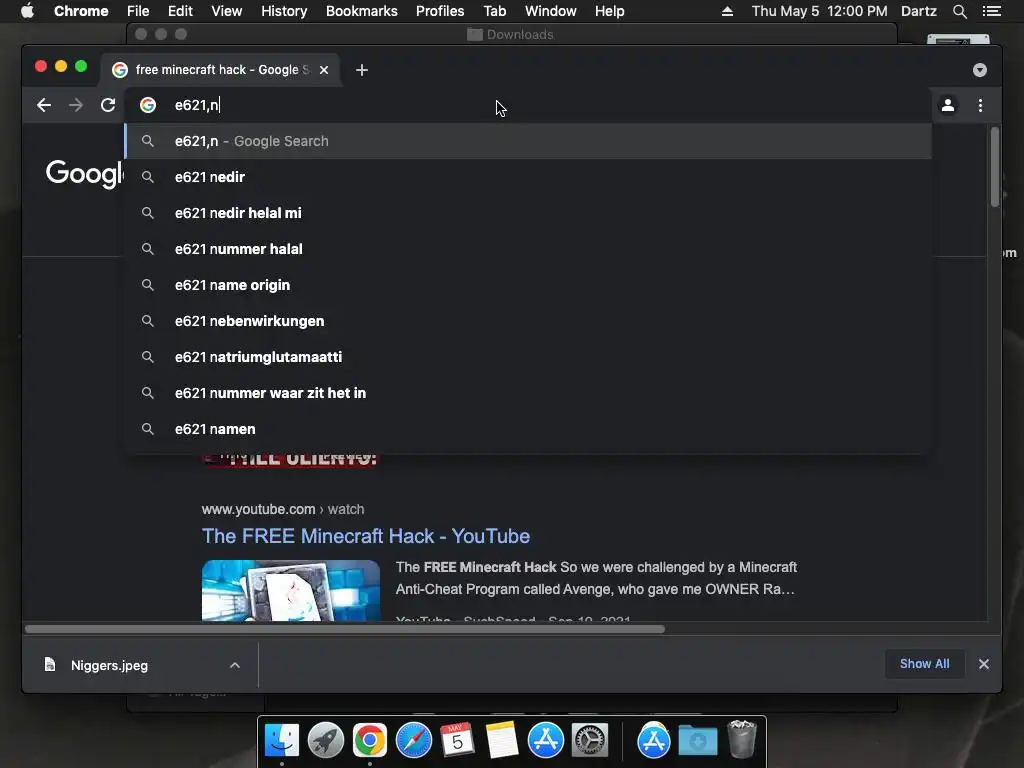The image size is (1024, 768).
Task: Open the Window menu
Action: (x=551, y=11)
